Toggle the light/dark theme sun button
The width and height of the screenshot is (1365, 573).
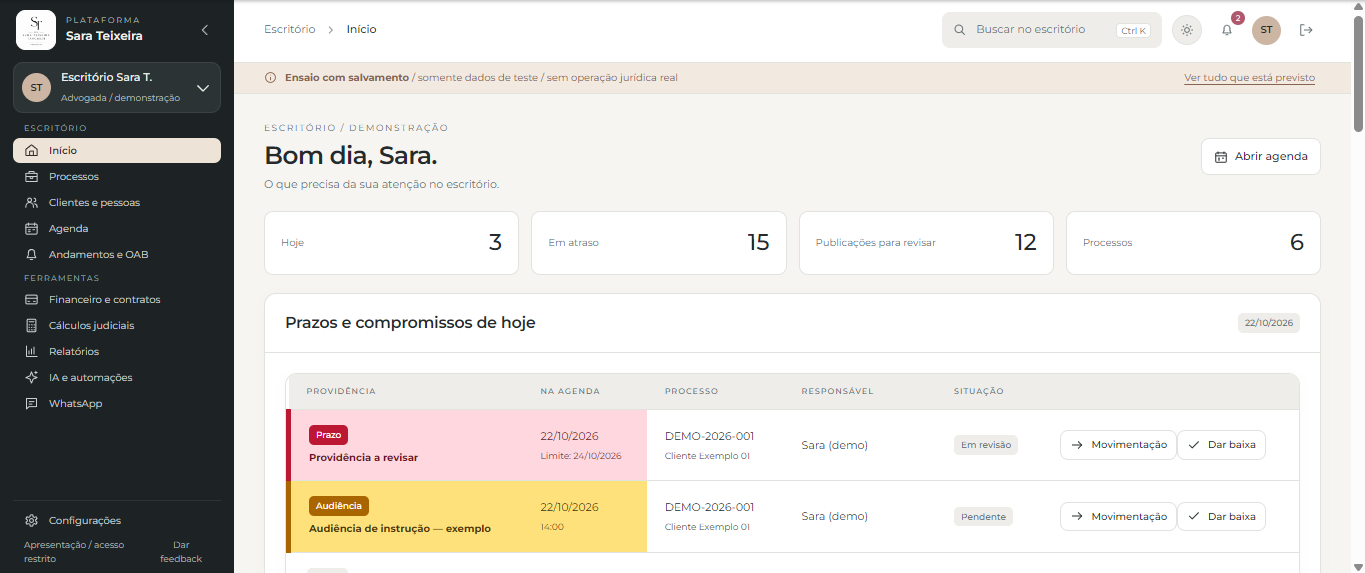tap(1187, 30)
